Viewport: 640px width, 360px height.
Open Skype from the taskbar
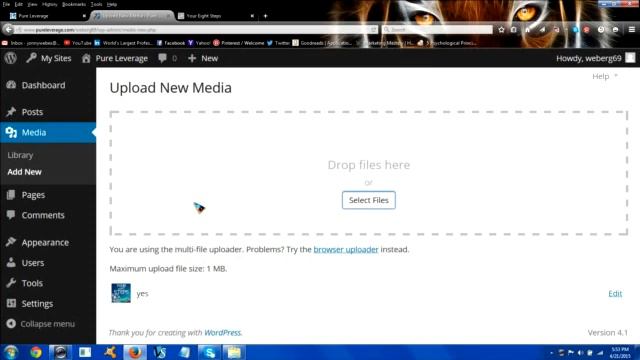point(209,352)
